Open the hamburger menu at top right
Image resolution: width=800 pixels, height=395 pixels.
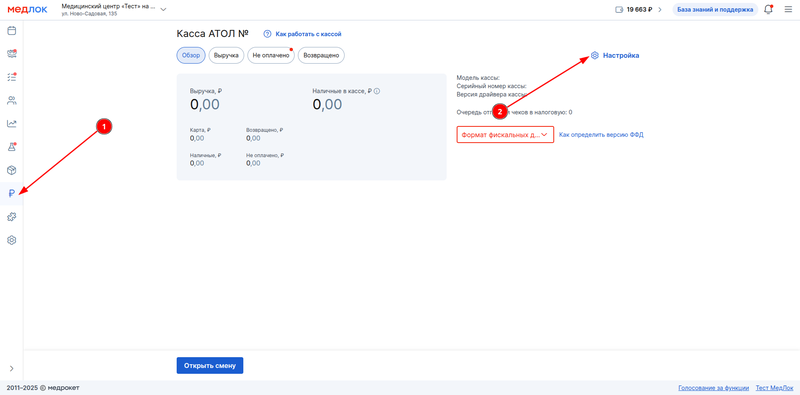click(788, 9)
